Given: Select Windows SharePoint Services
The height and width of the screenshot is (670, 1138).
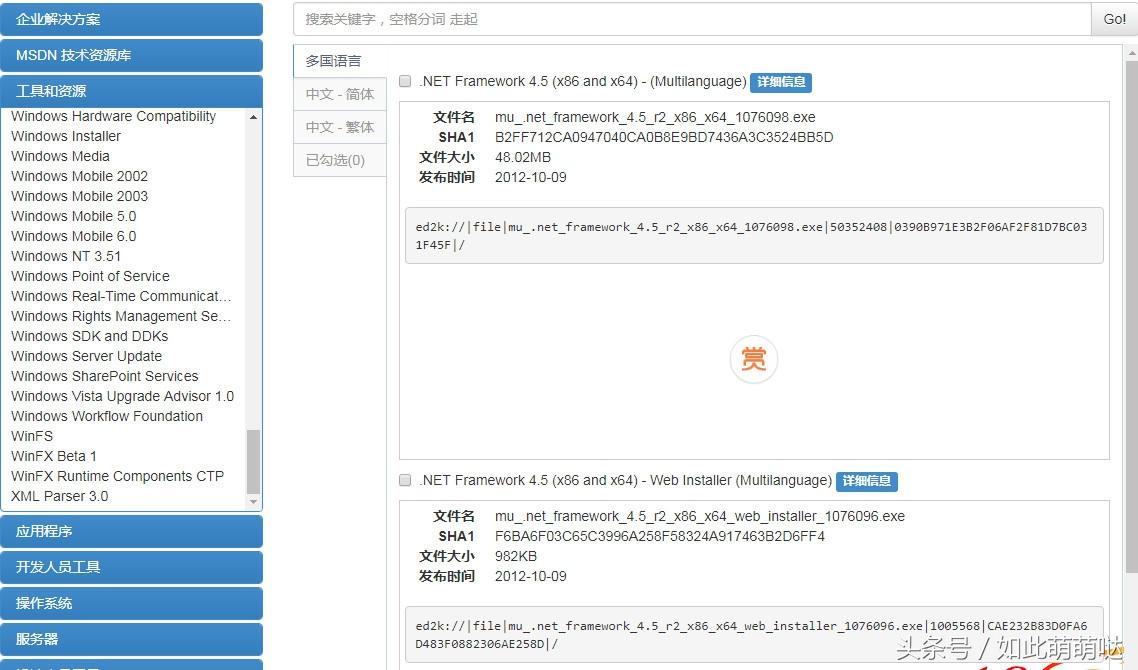Looking at the screenshot, I should click(x=105, y=376).
